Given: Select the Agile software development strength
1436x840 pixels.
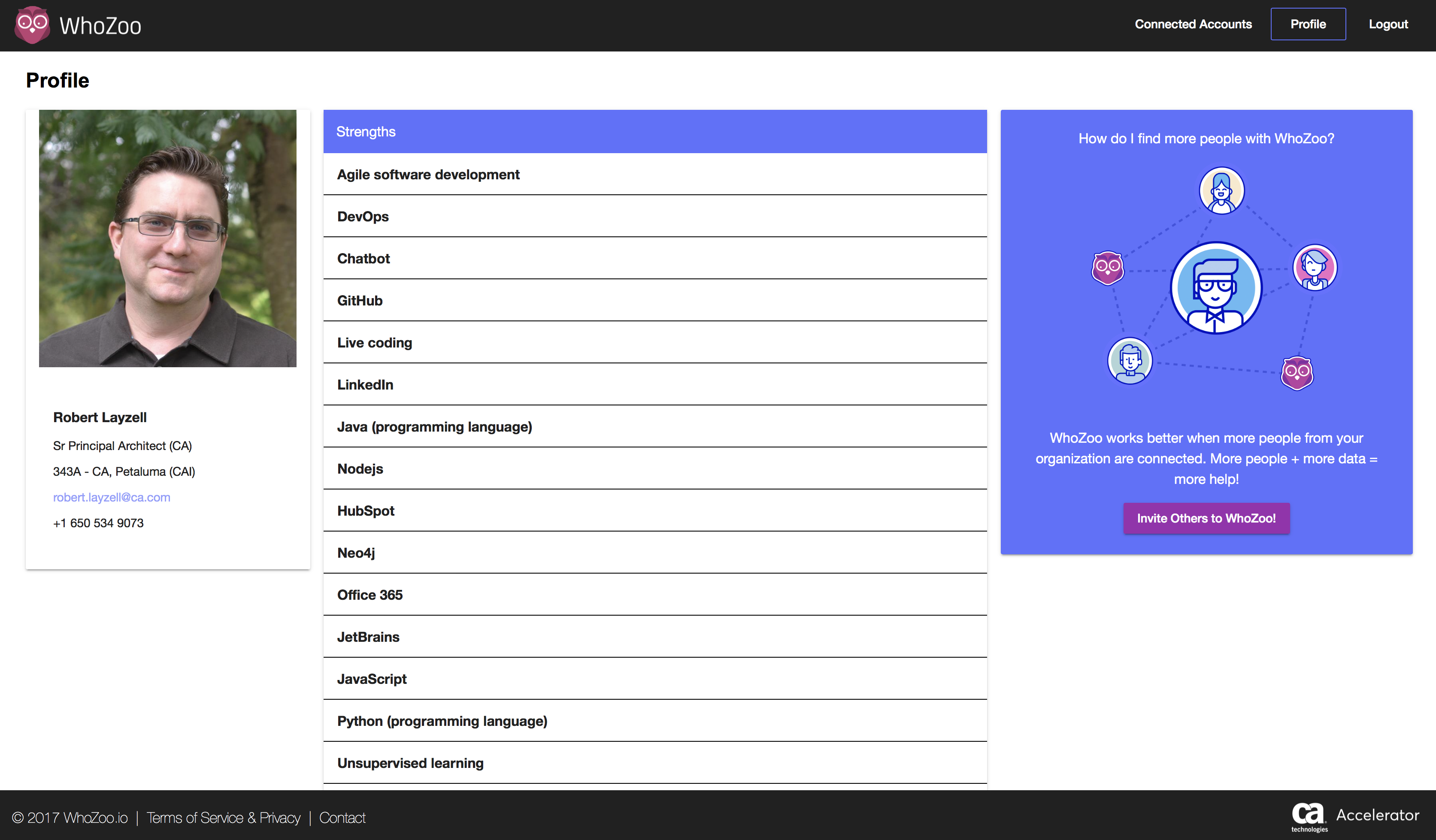Looking at the screenshot, I should (x=655, y=174).
